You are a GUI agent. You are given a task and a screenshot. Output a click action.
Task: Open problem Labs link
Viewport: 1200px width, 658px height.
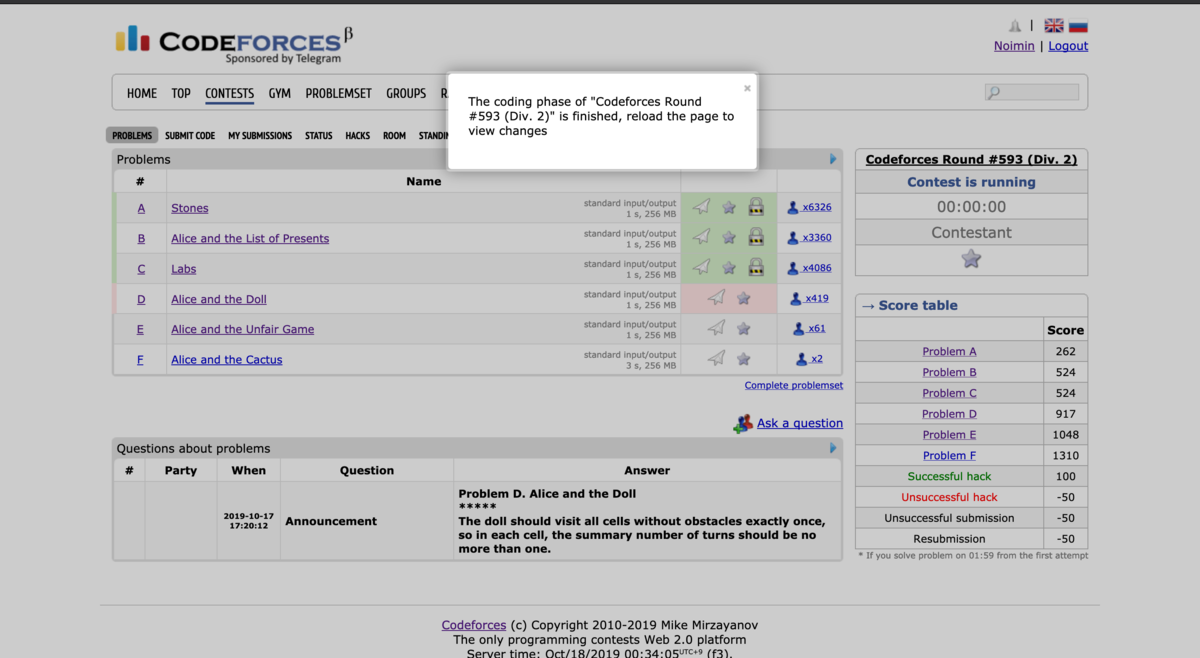(184, 268)
